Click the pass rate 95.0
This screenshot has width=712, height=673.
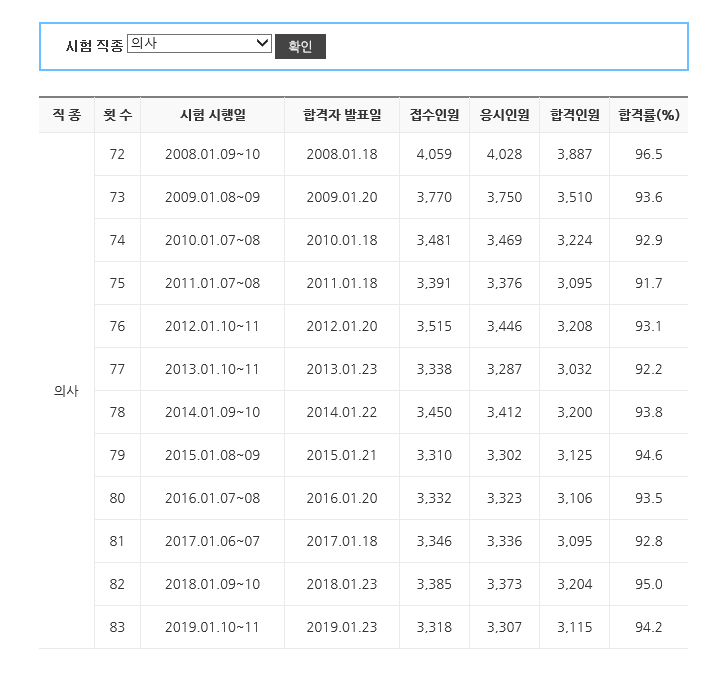pyautogui.click(x=649, y=584)
